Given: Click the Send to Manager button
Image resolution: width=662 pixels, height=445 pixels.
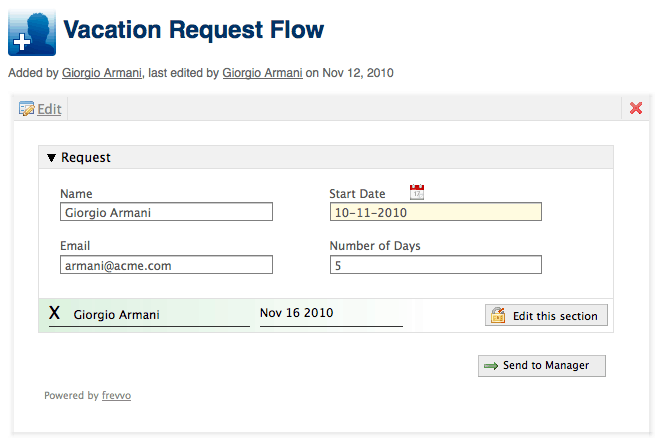Looking at the screenshot, I should pyautogui.click(x=542, y=366).
